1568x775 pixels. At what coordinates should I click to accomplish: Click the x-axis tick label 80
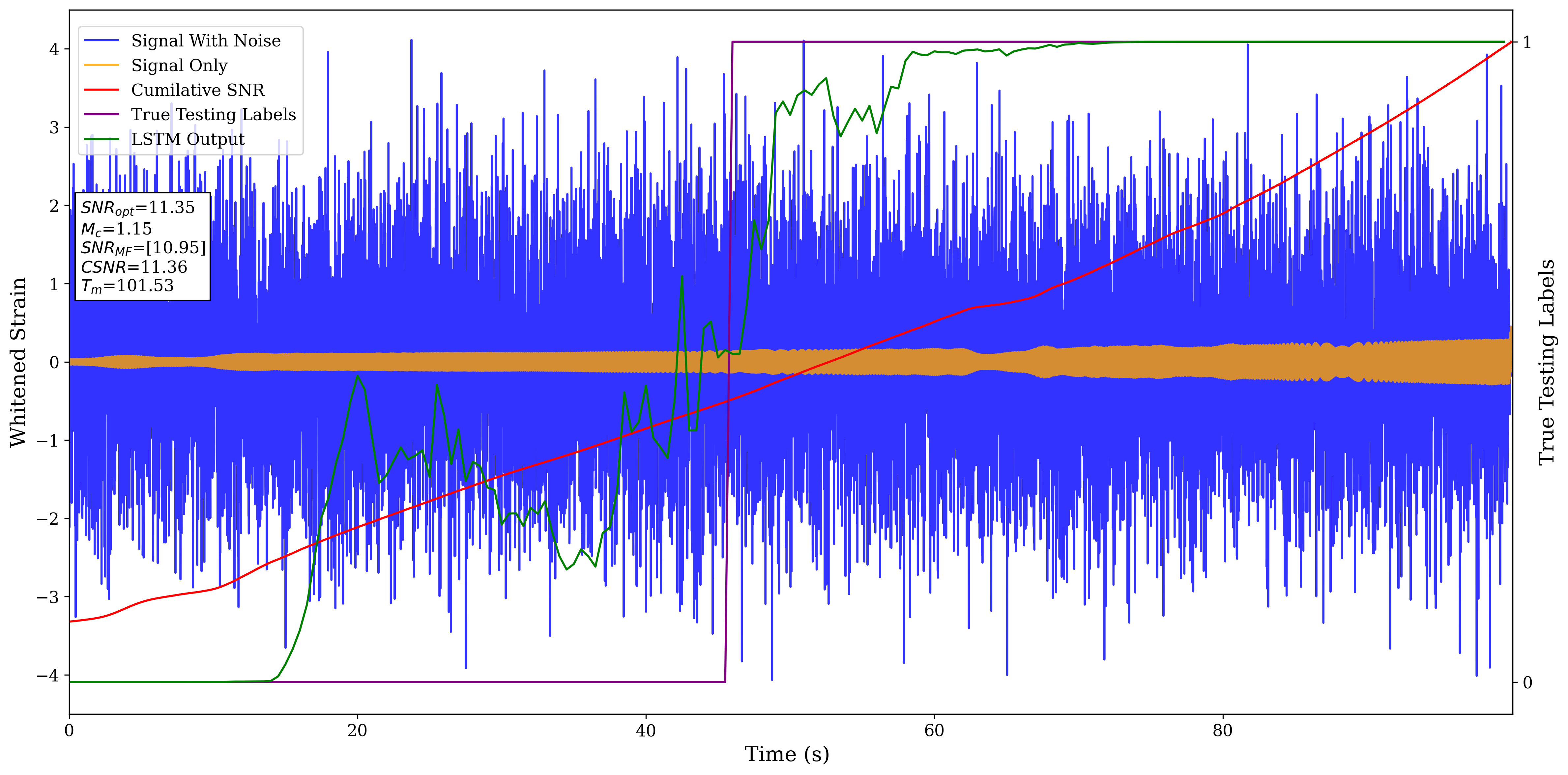pos(1222,731)
